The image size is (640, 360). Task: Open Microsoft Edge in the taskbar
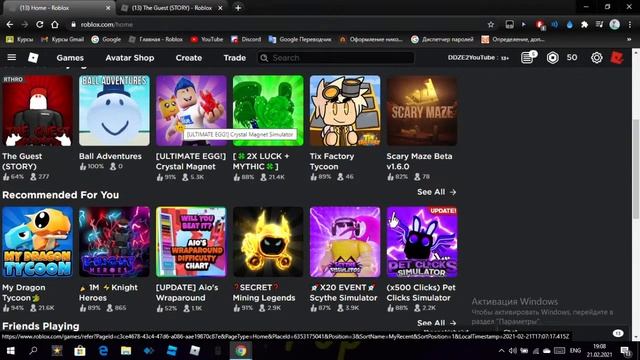(103, 351)
